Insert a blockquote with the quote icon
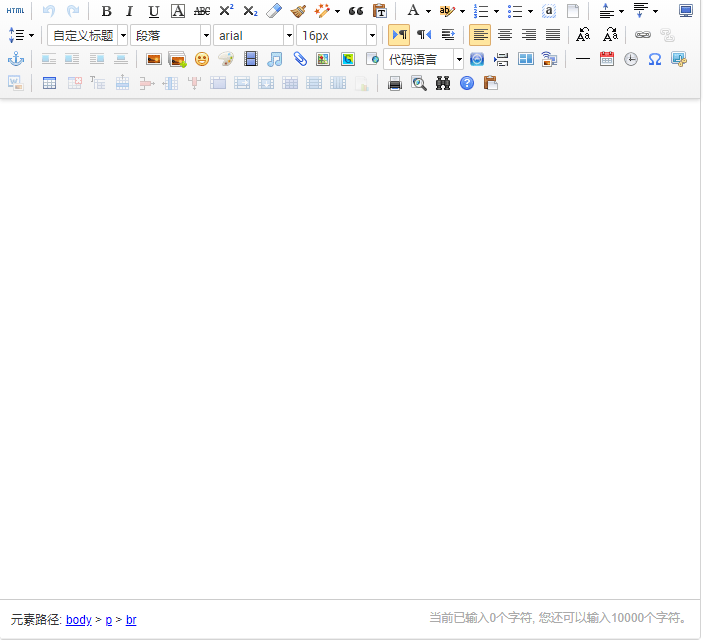This screenshot has width=703, height=642. [x=356, y=11]
